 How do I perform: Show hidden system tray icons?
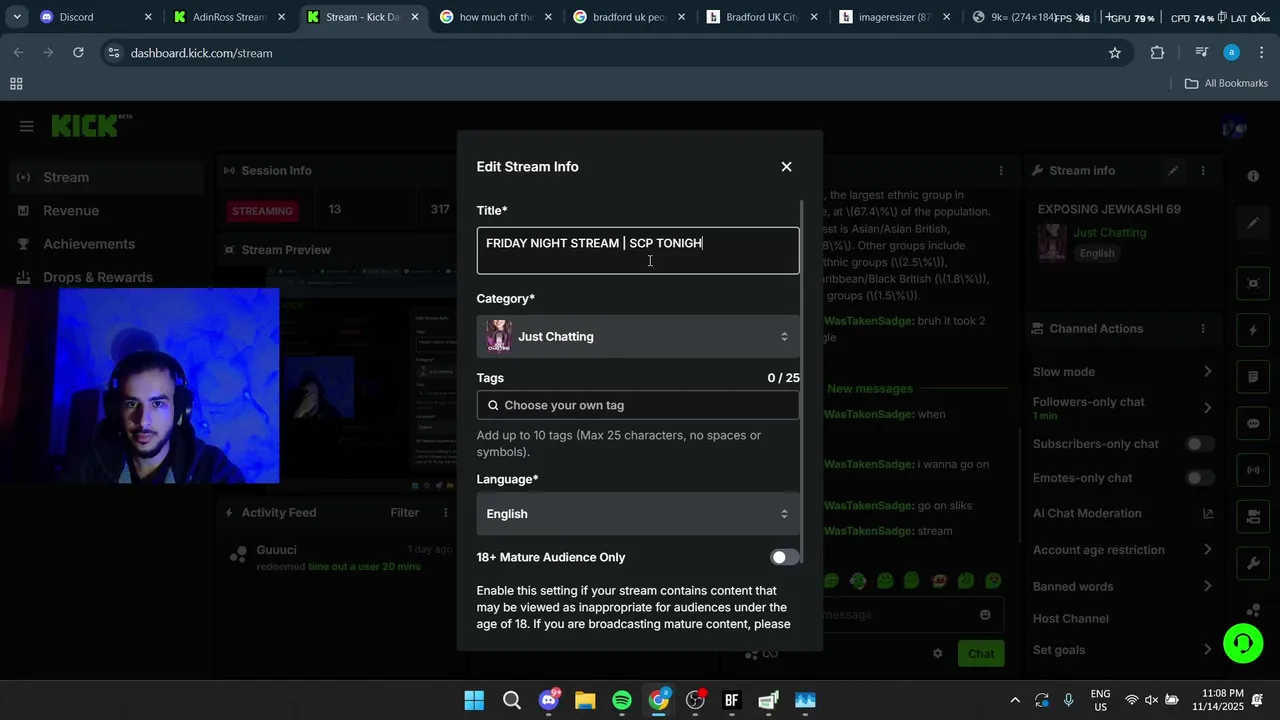point(1014,700)
